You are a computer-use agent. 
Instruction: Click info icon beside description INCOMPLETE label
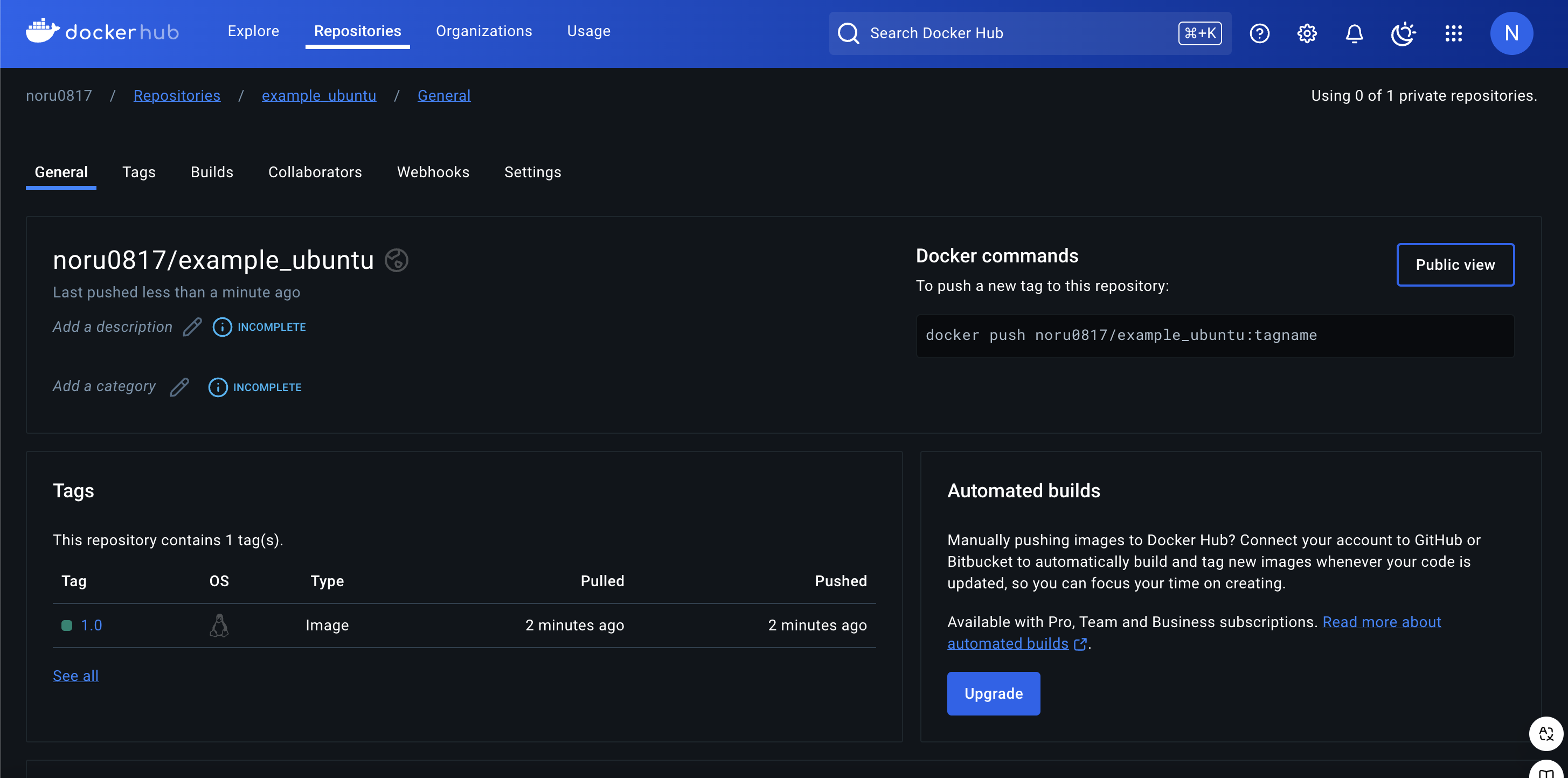pos(222,327)
